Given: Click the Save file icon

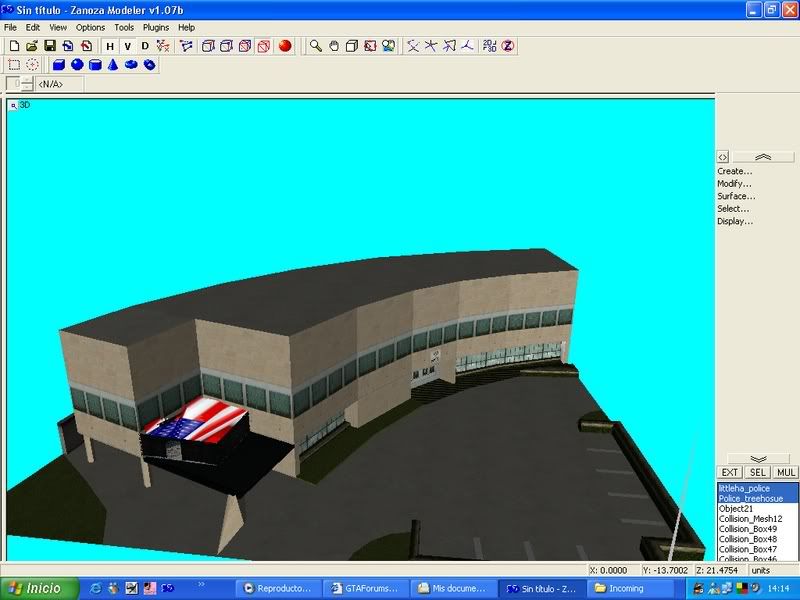Looking at the screenshot, I should 49,46.
